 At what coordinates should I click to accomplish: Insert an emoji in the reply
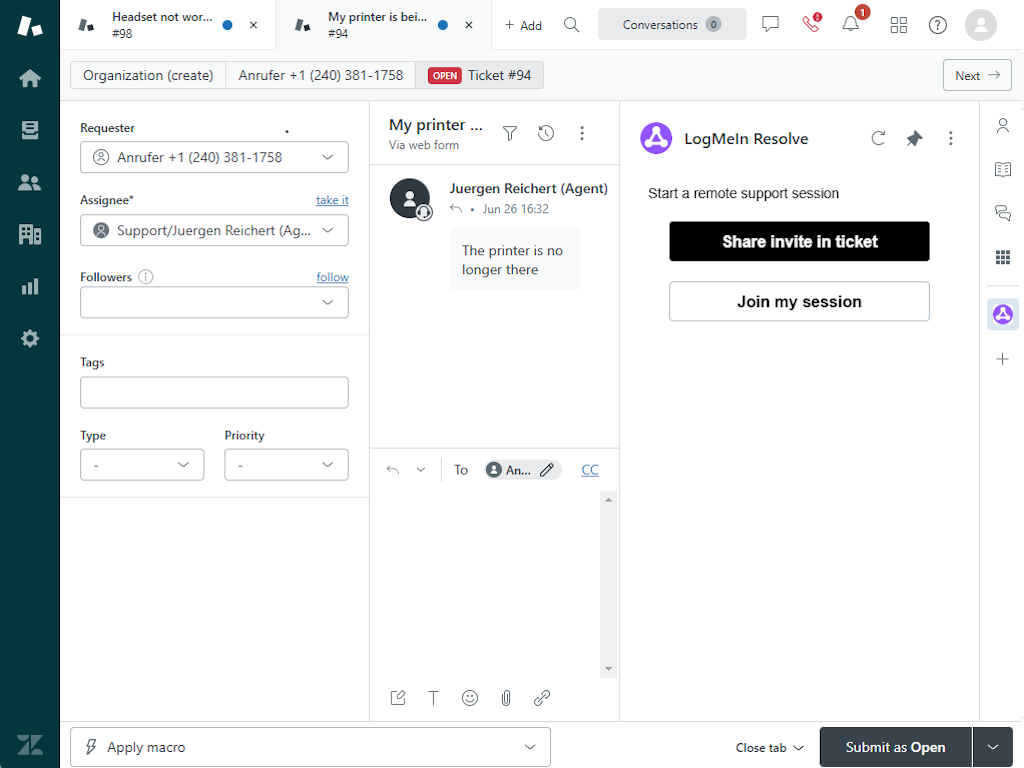[x=470, y=698]
